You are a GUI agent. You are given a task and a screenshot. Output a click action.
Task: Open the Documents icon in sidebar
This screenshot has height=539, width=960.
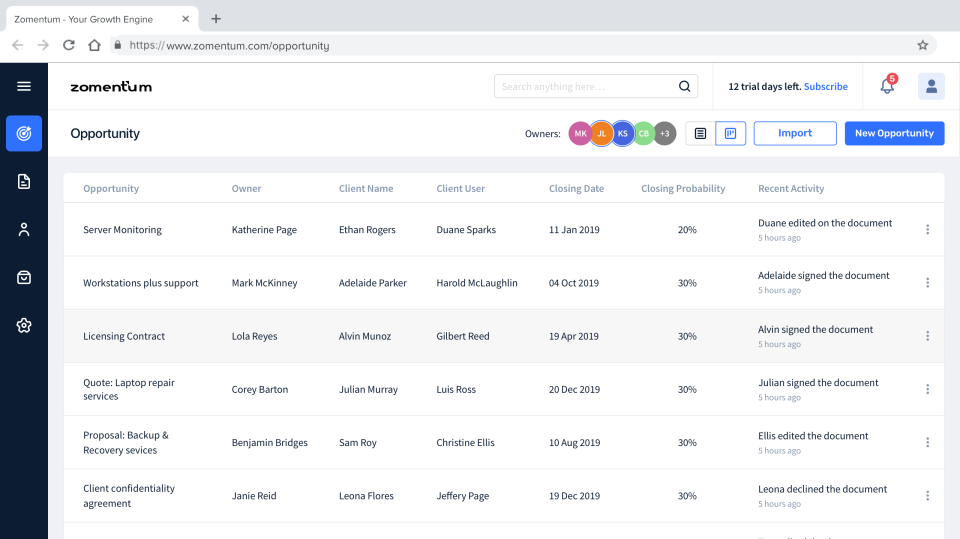(24, 181)
